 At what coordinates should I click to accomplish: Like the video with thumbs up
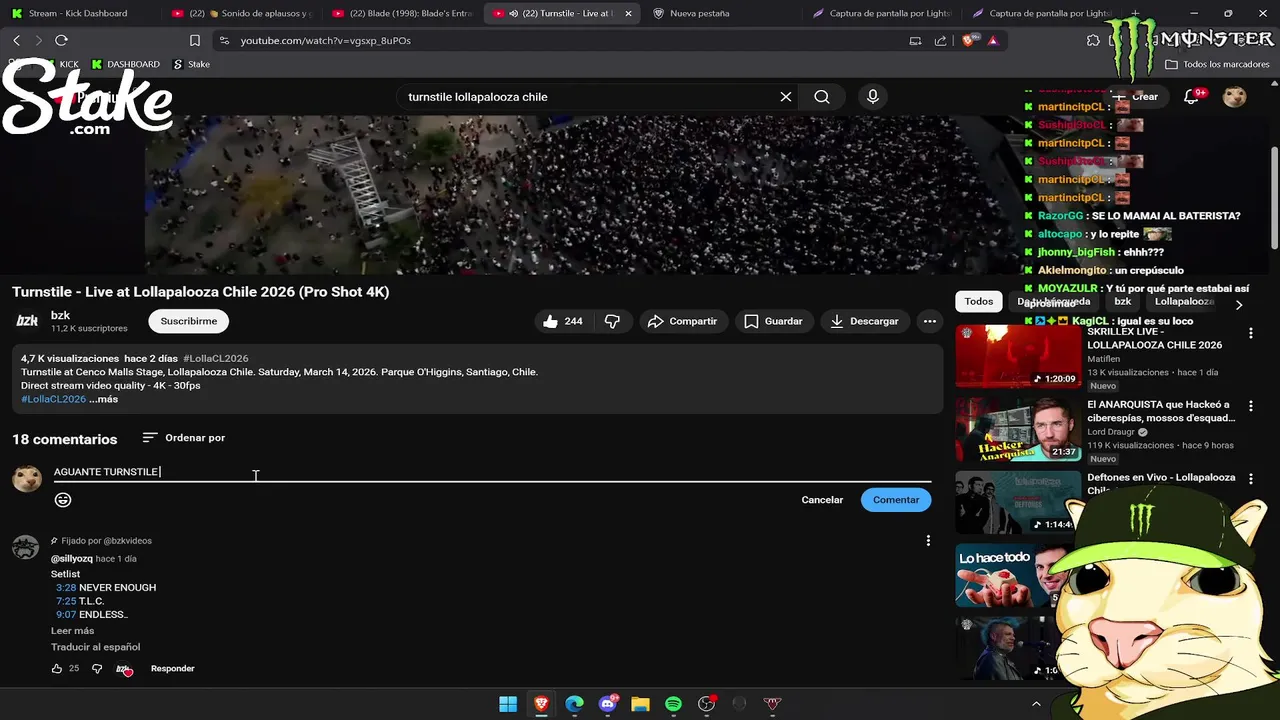562,321
